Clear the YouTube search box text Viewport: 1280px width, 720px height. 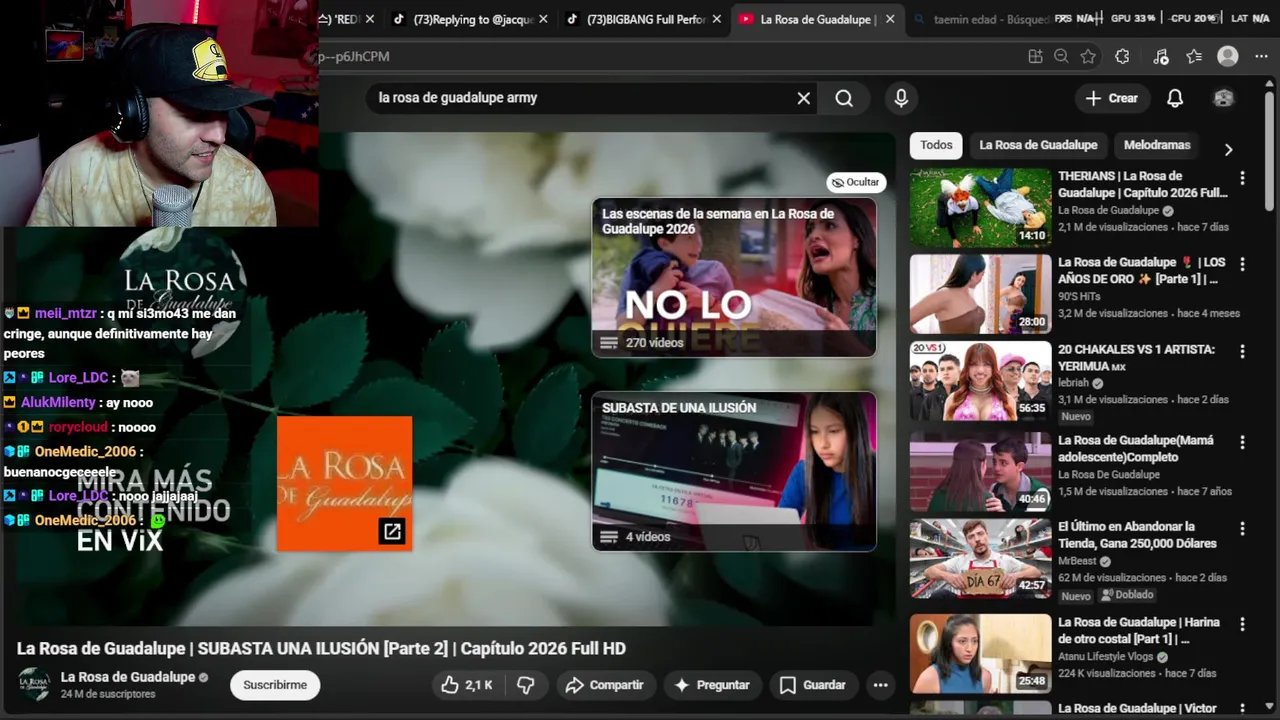(803, 98)
